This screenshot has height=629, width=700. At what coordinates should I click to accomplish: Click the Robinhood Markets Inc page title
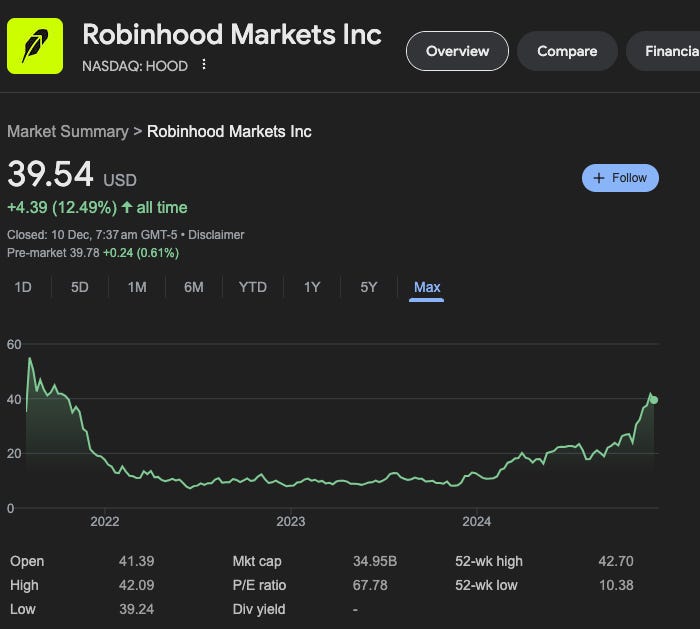click(232, 34)
